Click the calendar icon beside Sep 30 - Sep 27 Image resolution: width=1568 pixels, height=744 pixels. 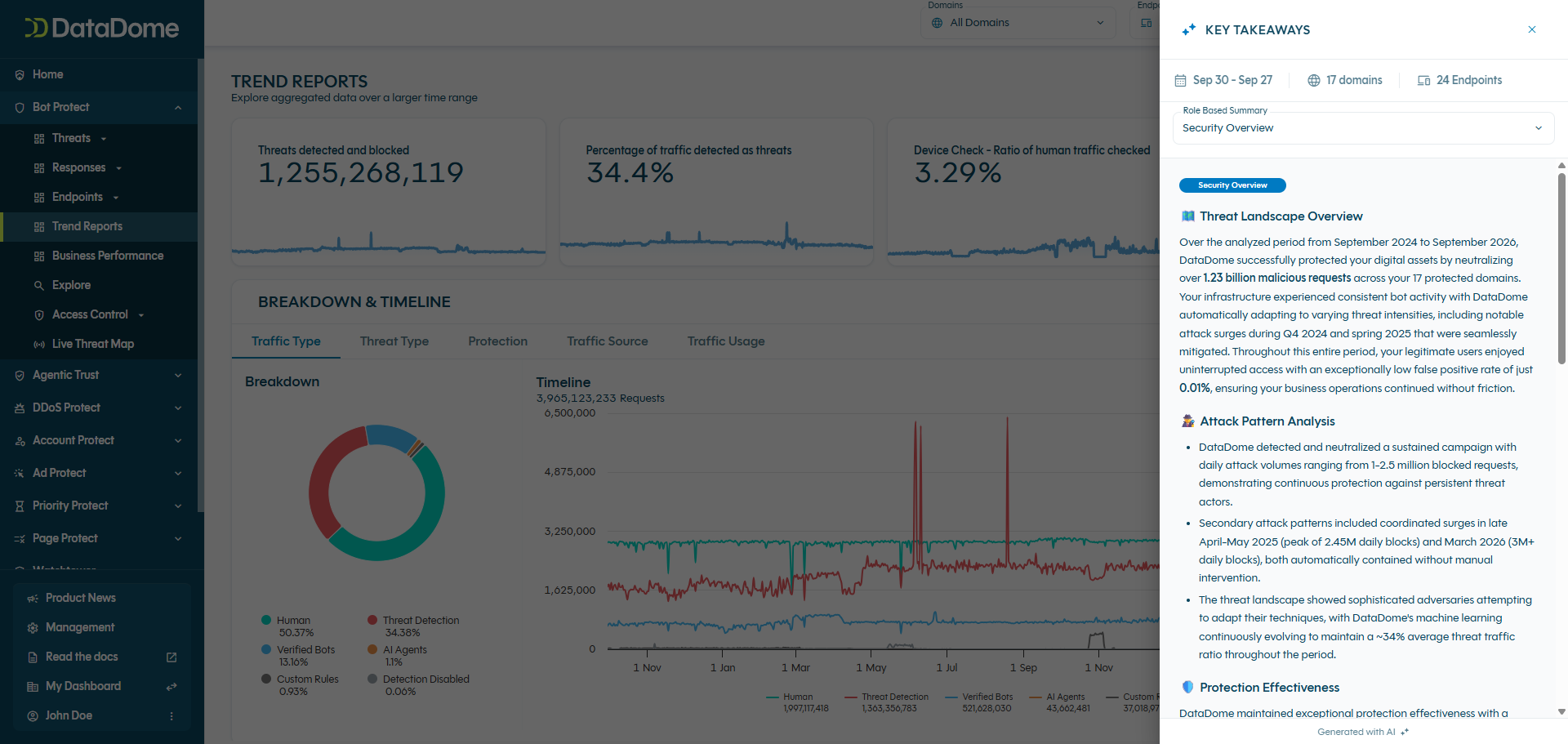pos(1180,80)
